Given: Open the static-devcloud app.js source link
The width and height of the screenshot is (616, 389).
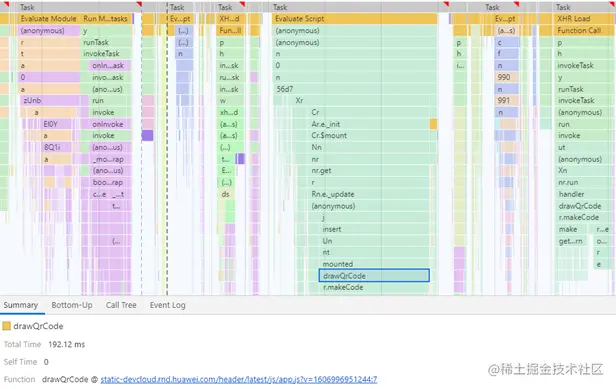Looking at the screenshot, I should coord(239,380).
